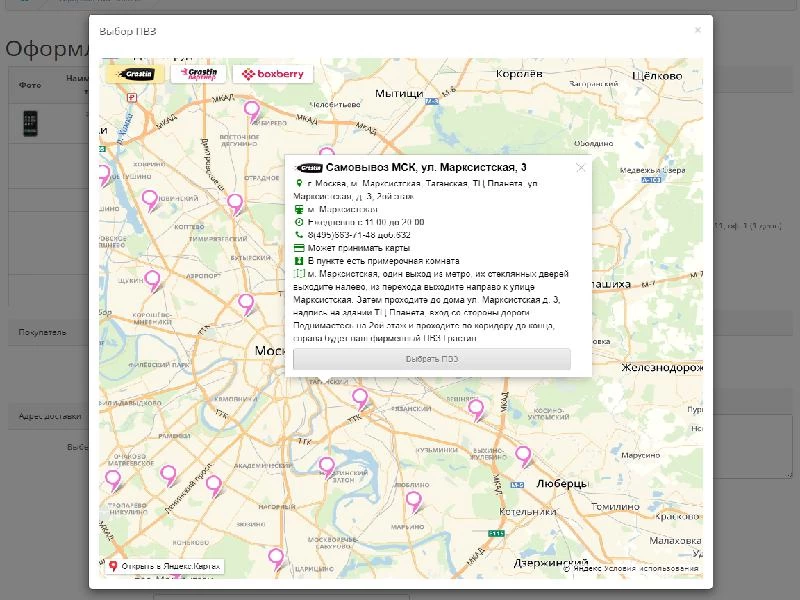Select pink pin between Люблино and Марьино
The height and width of the screenshot is (600, 800).
tap(413, 502)
